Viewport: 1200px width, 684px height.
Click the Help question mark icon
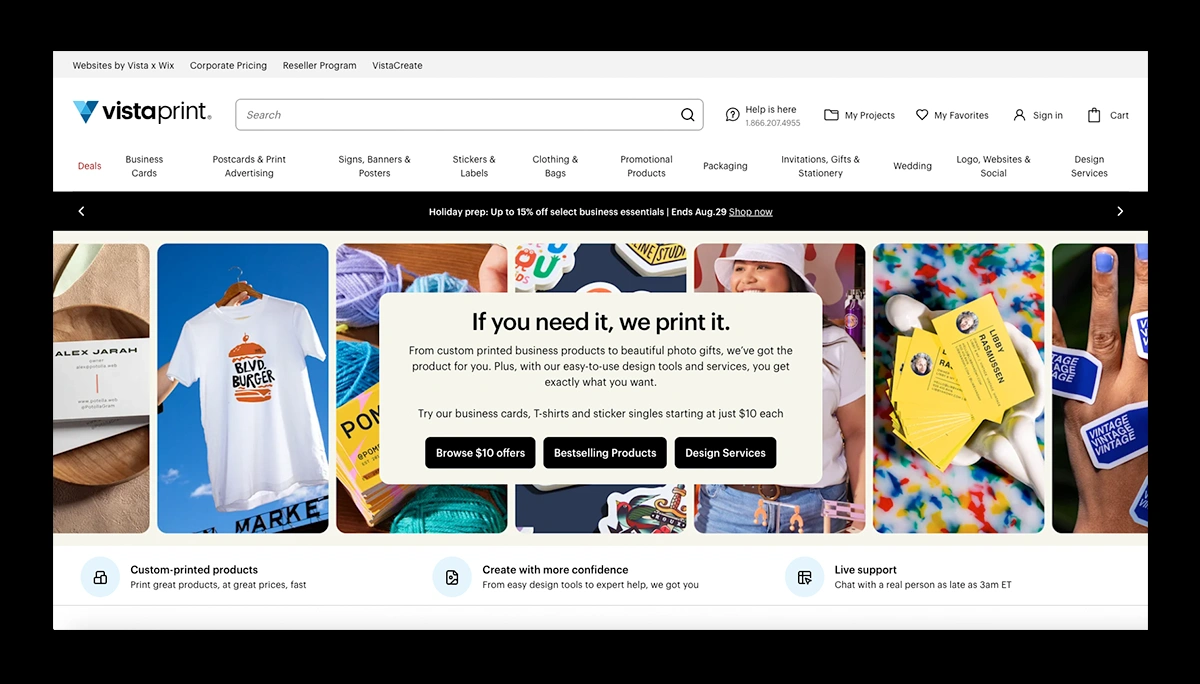click(x=732, y=115)
